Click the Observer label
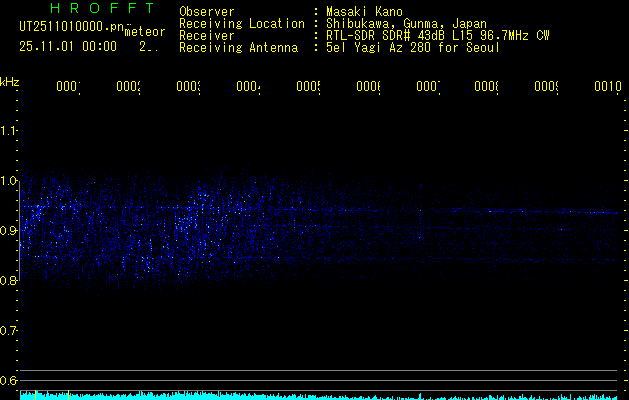Screen dimensions: 629x400 click(207, 12)
